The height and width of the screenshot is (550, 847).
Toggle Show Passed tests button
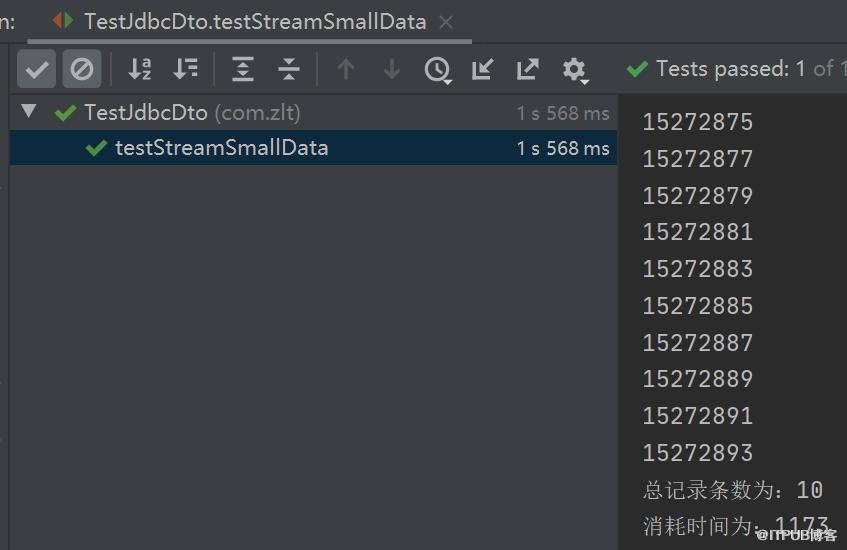pyautogui.click(x=36, y=69)
